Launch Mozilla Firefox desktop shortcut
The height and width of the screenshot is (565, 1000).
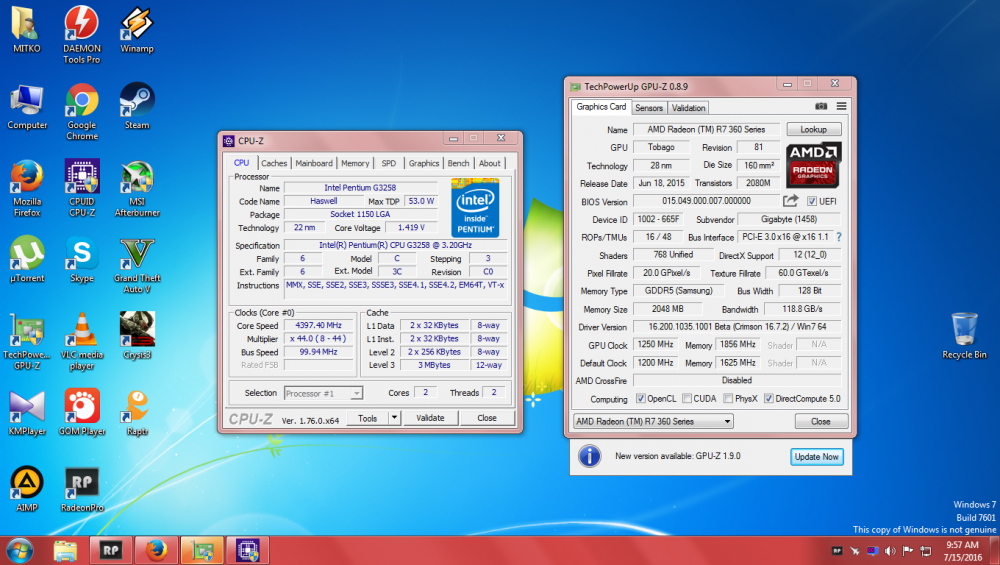click(27, 188)
